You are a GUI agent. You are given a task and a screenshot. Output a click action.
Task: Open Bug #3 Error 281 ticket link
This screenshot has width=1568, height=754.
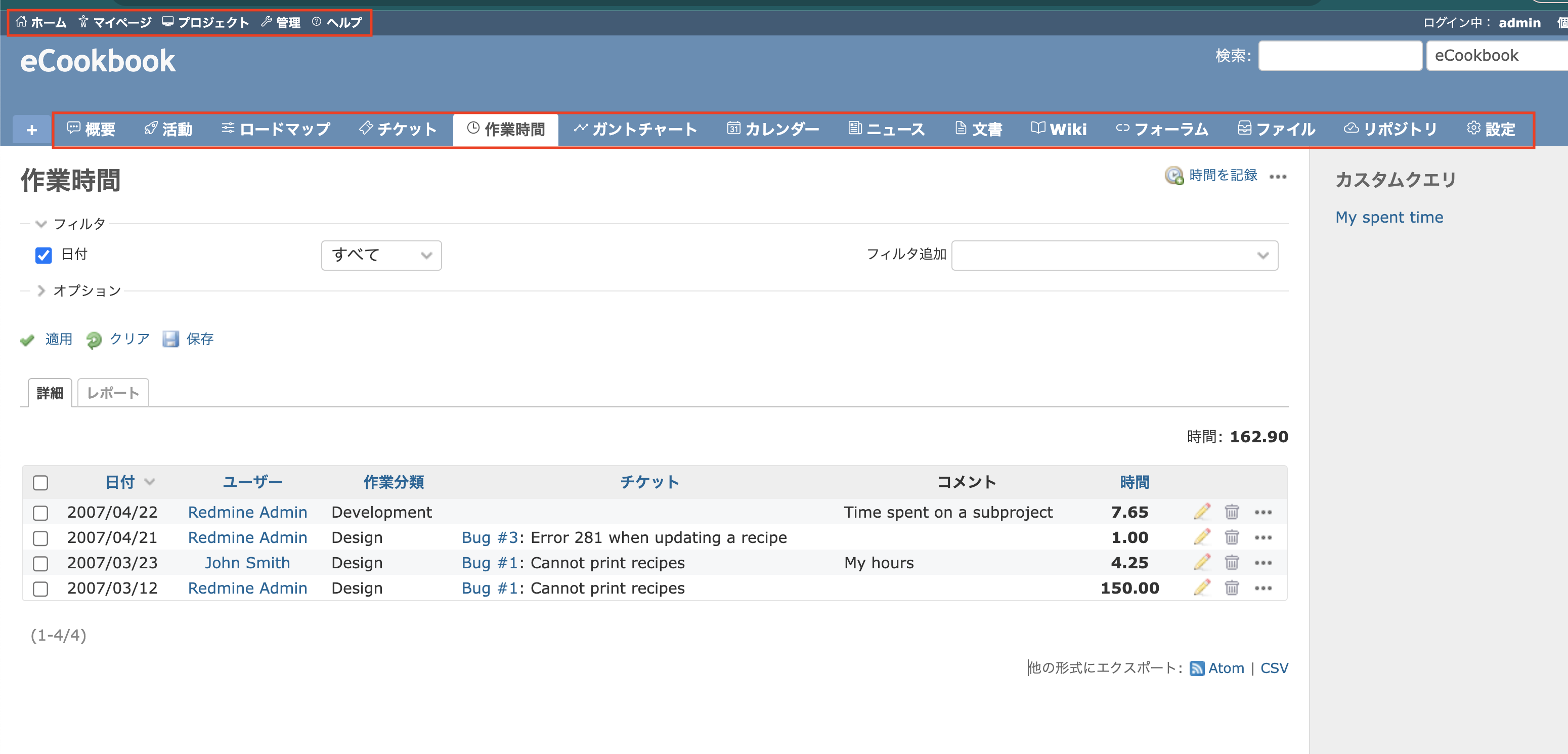click(x=490, y=537)
